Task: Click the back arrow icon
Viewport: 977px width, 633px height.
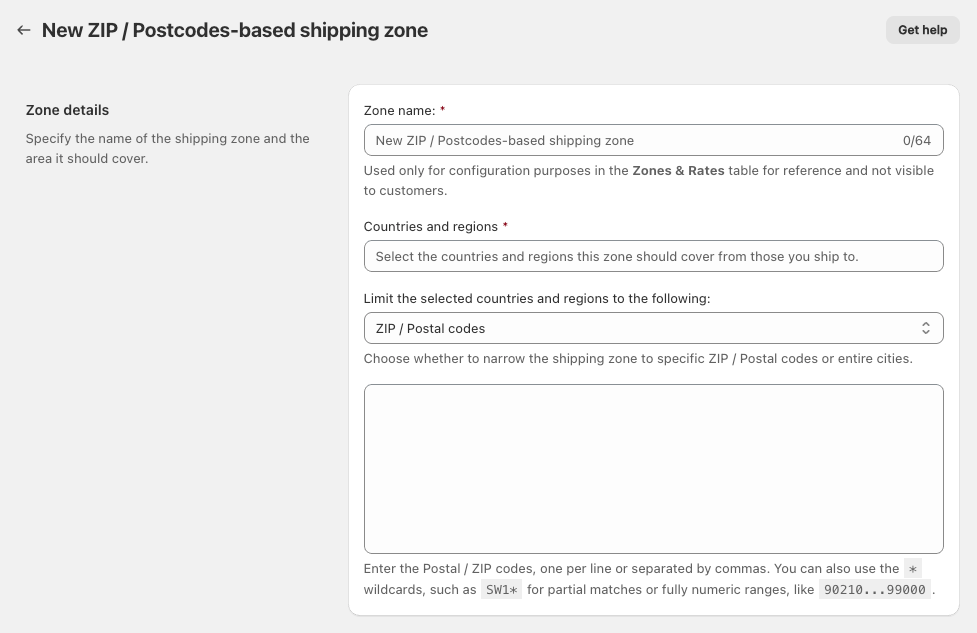Action: coord(24,30)
